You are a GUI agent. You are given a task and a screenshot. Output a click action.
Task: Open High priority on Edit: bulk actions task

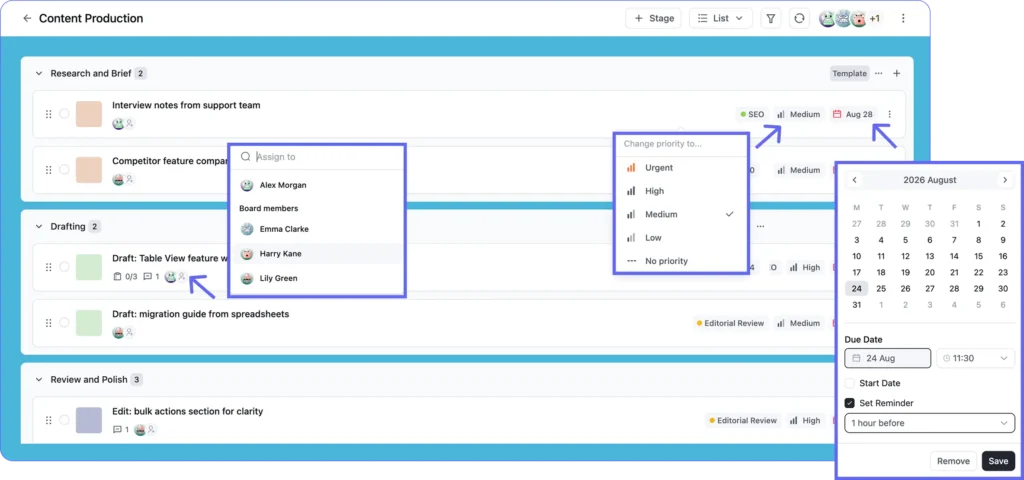(805, 421)
